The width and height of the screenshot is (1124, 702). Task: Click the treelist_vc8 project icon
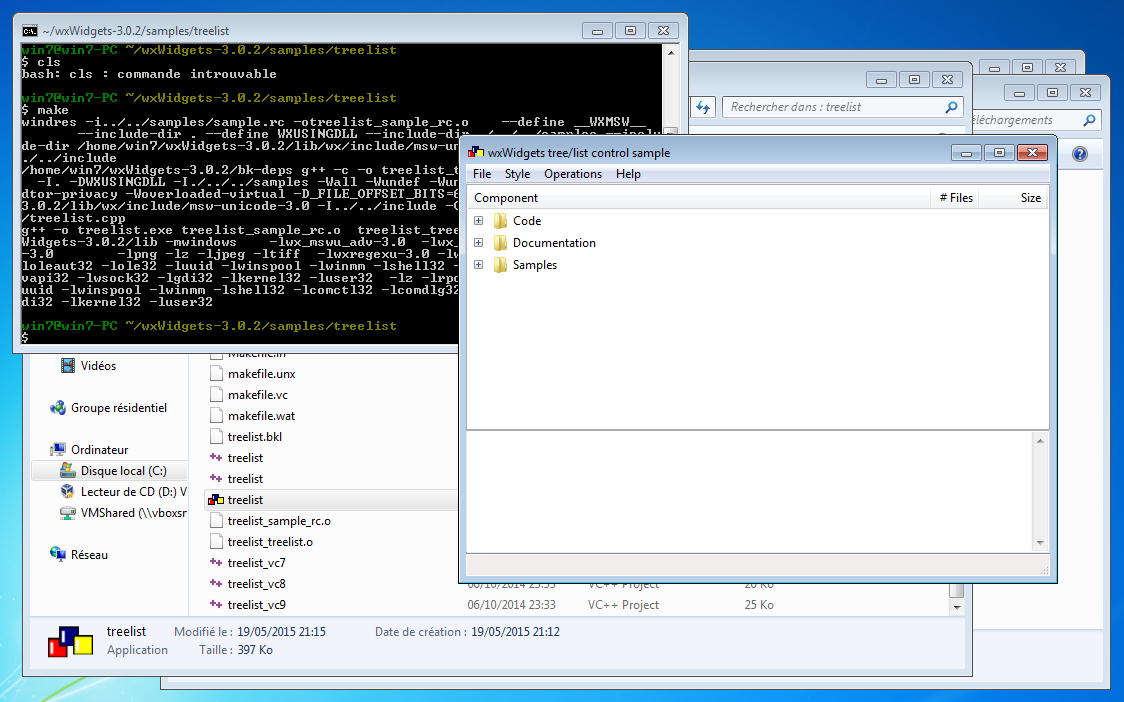point(216,584)
